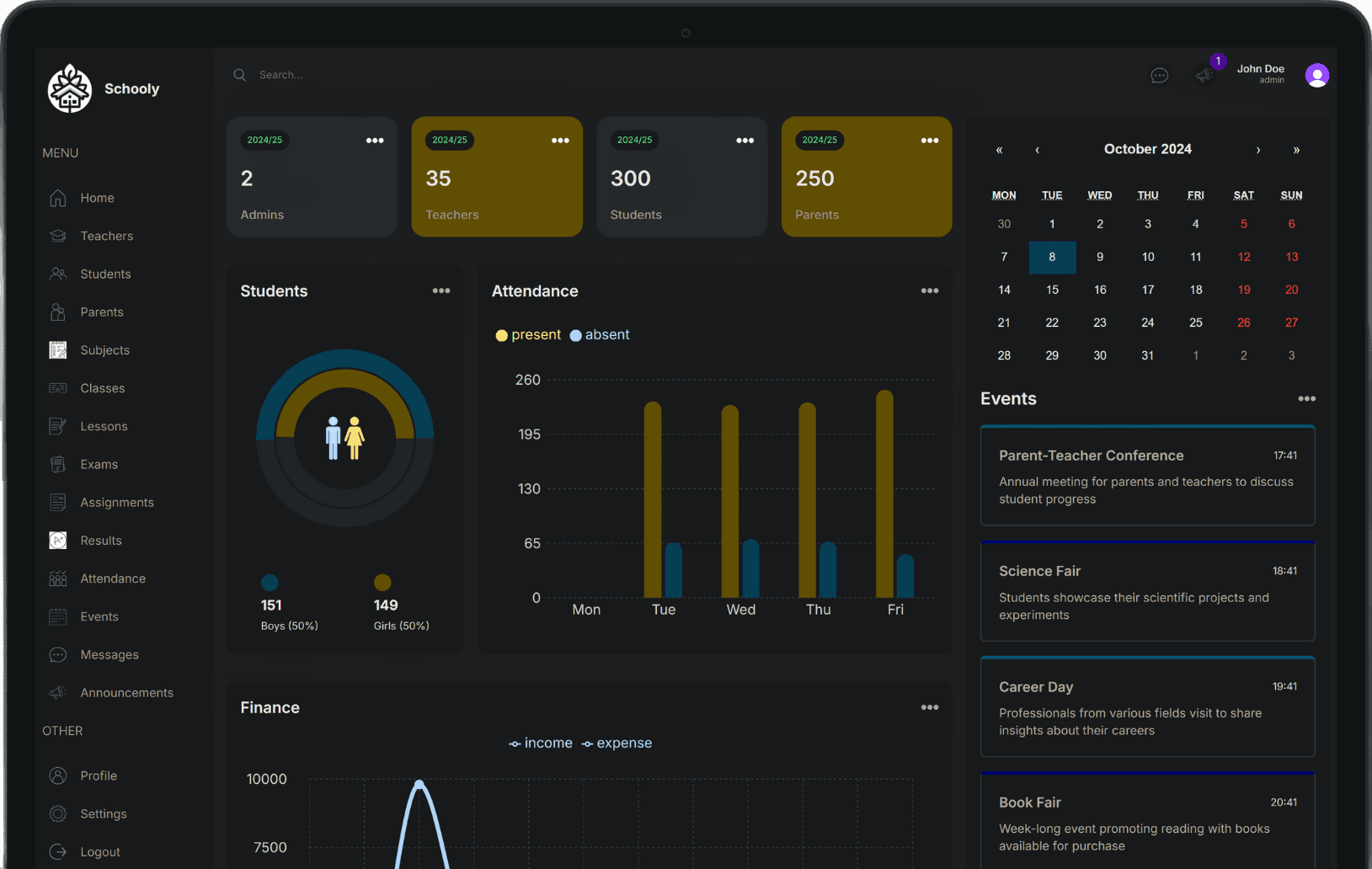Open Events panel options menu
Image resolution: width=1372 pixels, height=869 pixels.
pos(1307,399)
